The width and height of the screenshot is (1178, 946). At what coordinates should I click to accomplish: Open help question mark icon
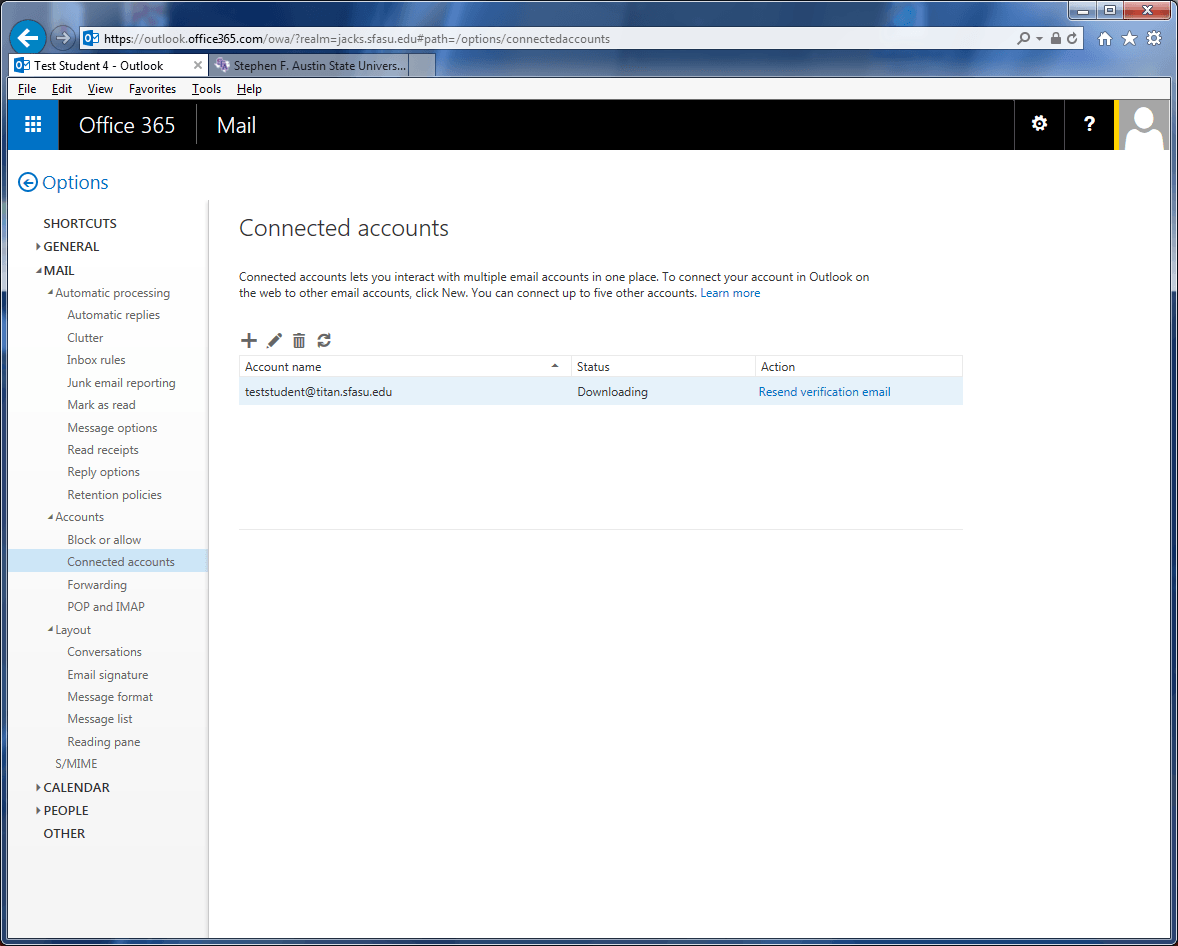[x=1089, y=125]
